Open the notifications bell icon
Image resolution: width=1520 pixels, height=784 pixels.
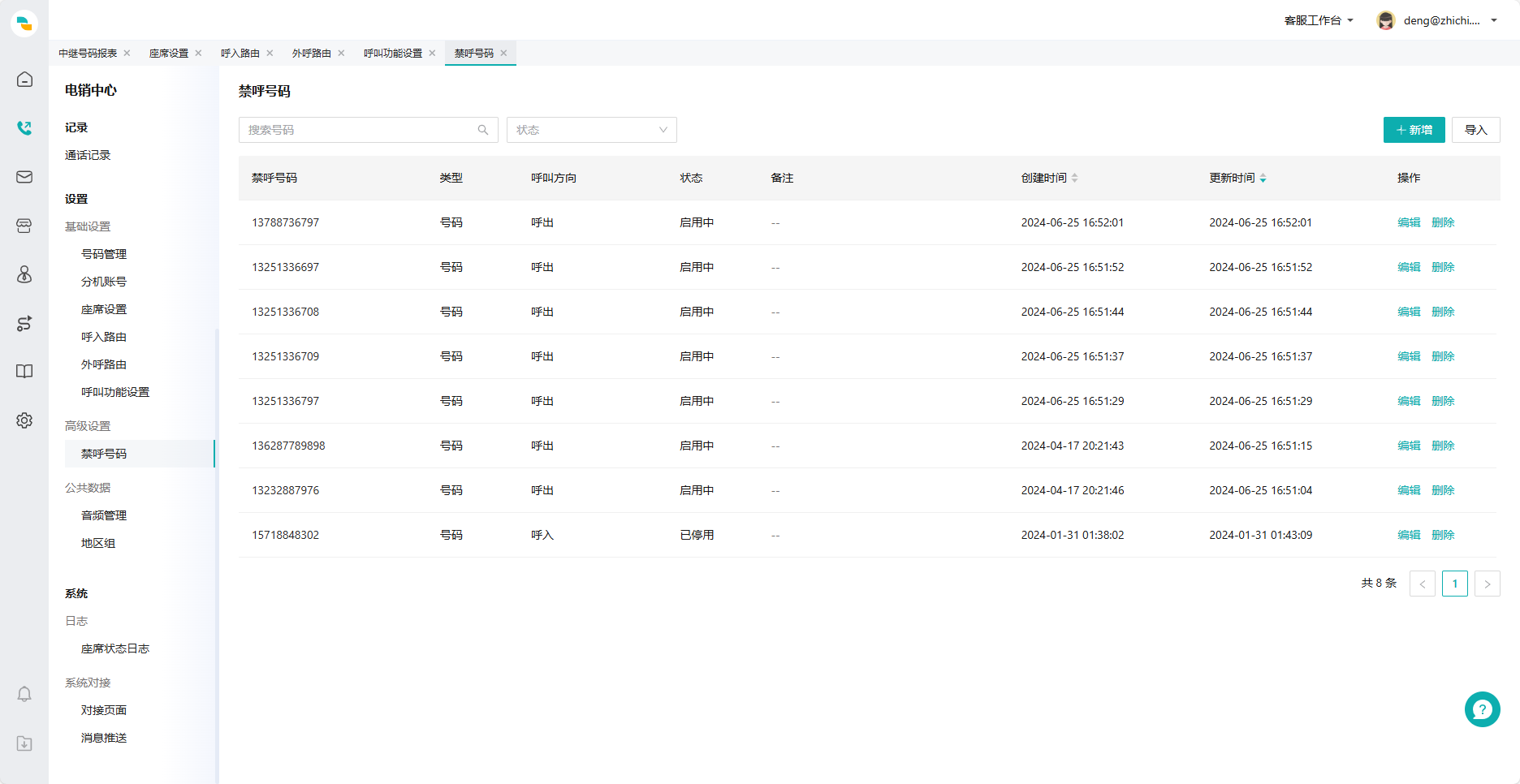pyautogui.click(x=24, y=694)
